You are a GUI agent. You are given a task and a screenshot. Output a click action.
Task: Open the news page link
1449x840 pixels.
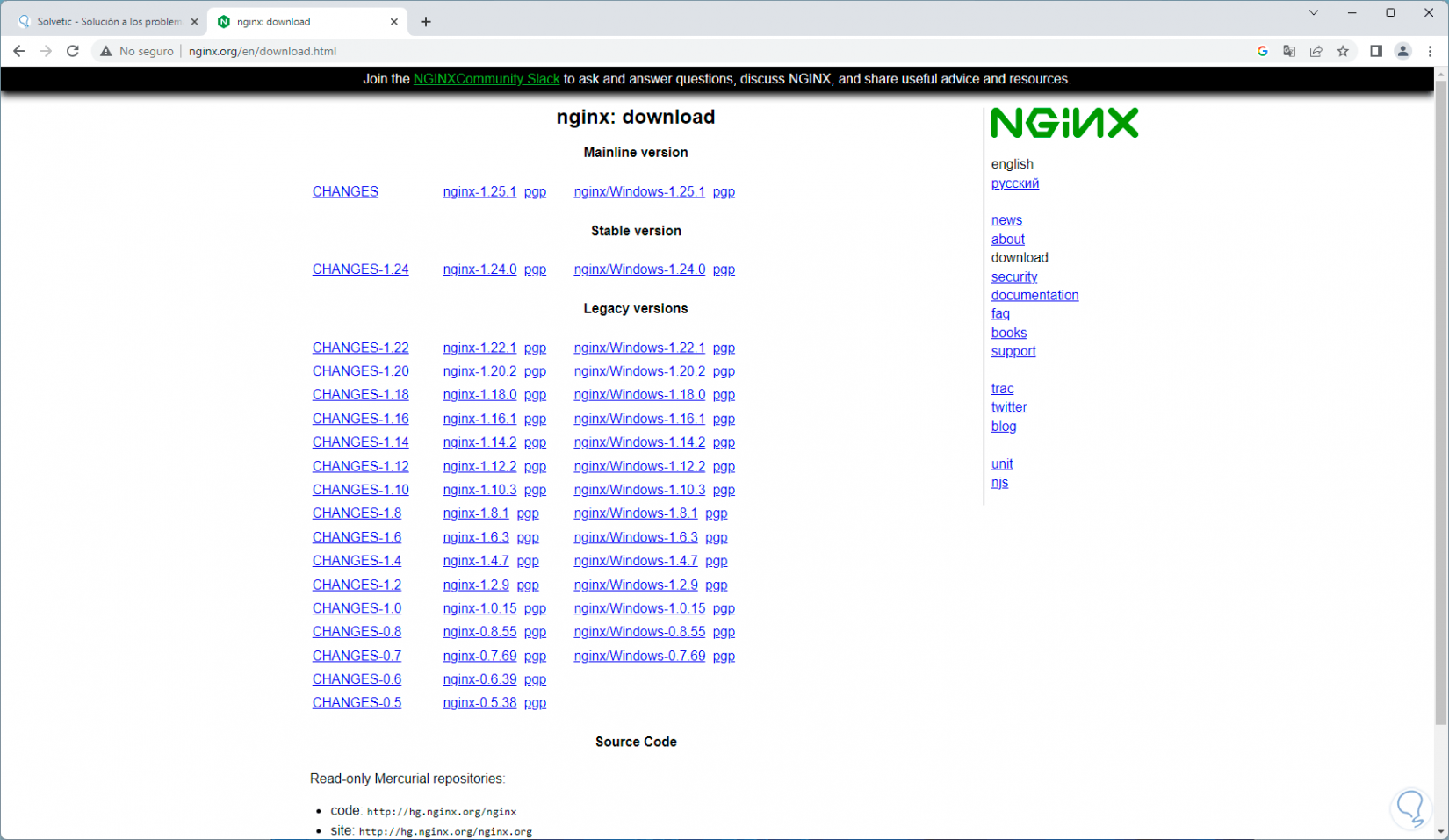(x=1006, y=220)
